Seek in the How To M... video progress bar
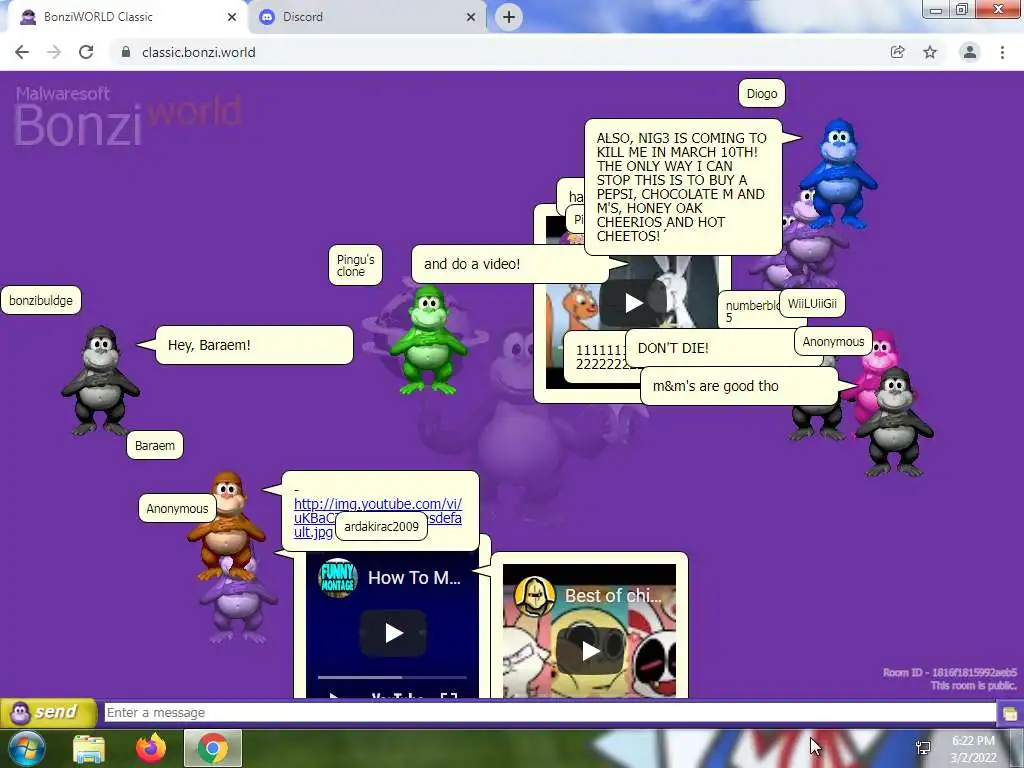This screenshot has height=768, width=1024. 392,678
